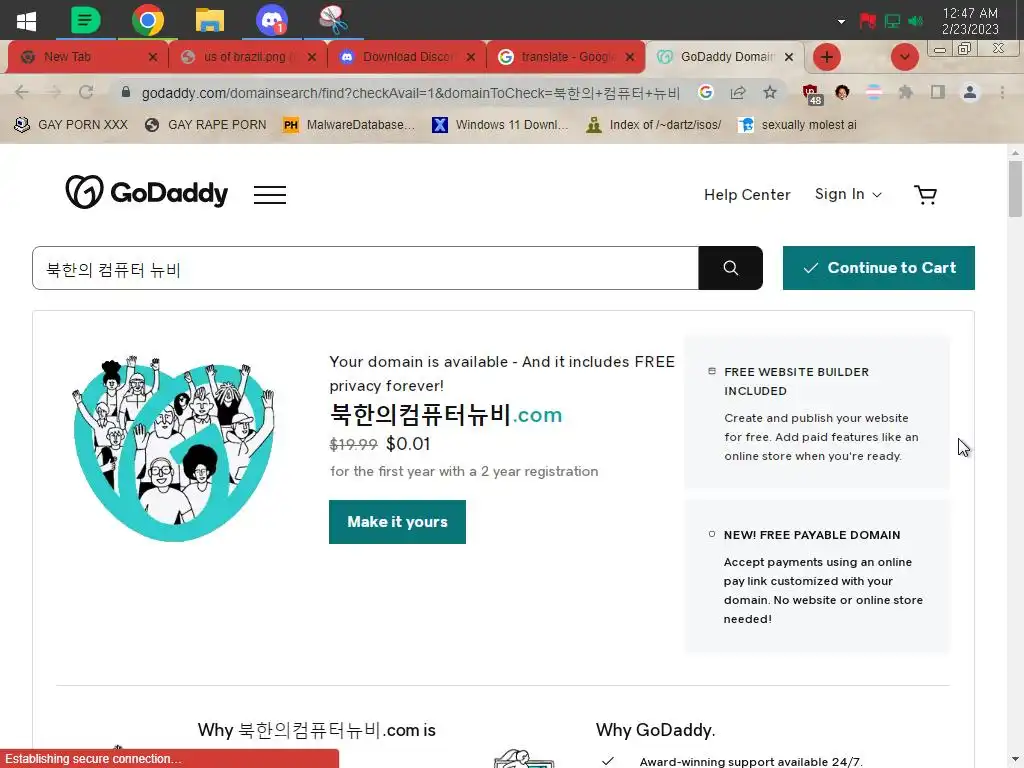Toggle the browser side panel
The image size is (1024, 768).
938,93
